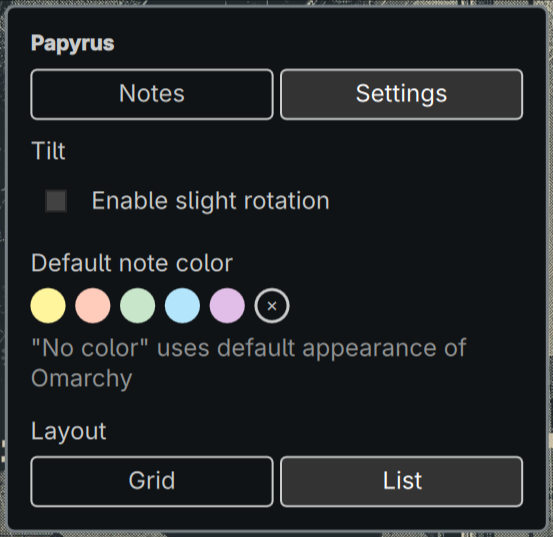This screenshot has height=537, width=553.
Task: Choose List layout
Action: 401,482
